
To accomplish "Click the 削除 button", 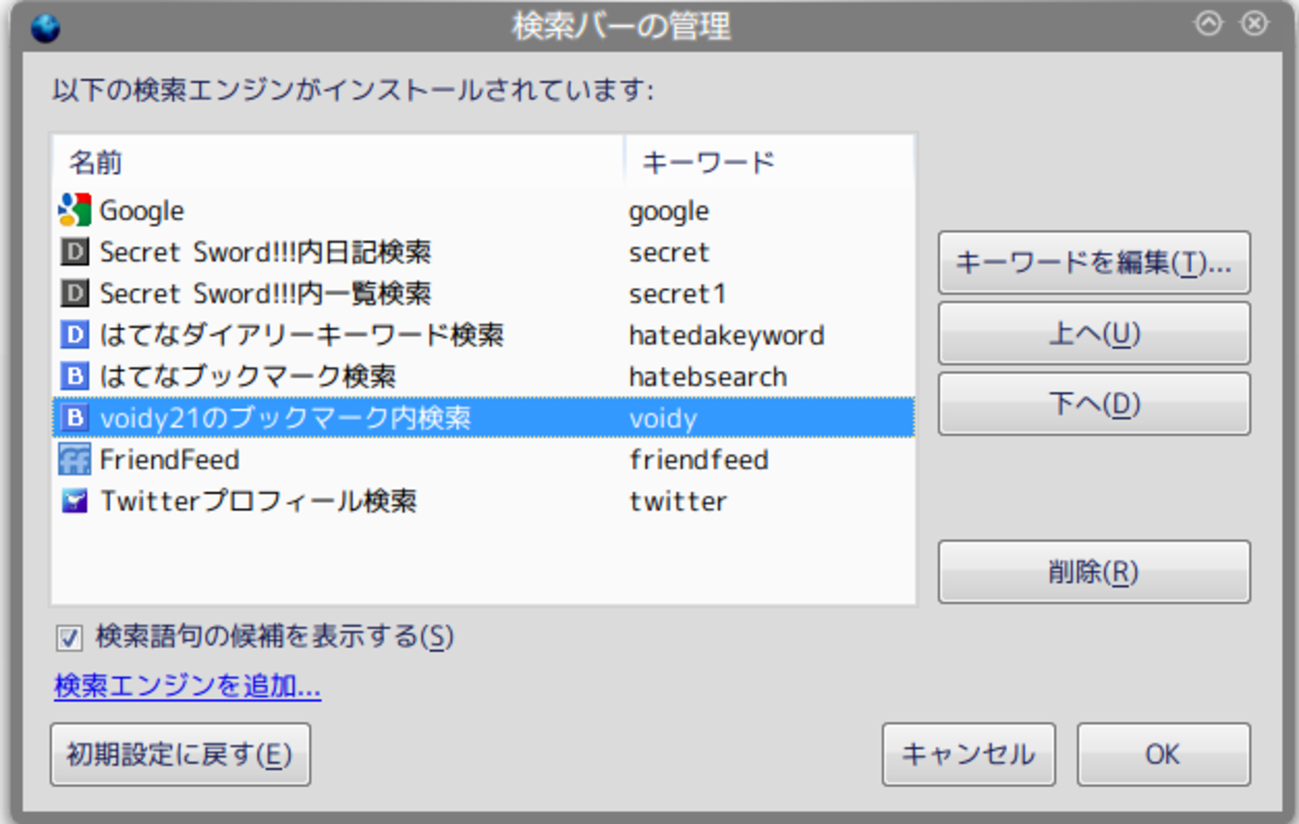I will pos(1094,572).
